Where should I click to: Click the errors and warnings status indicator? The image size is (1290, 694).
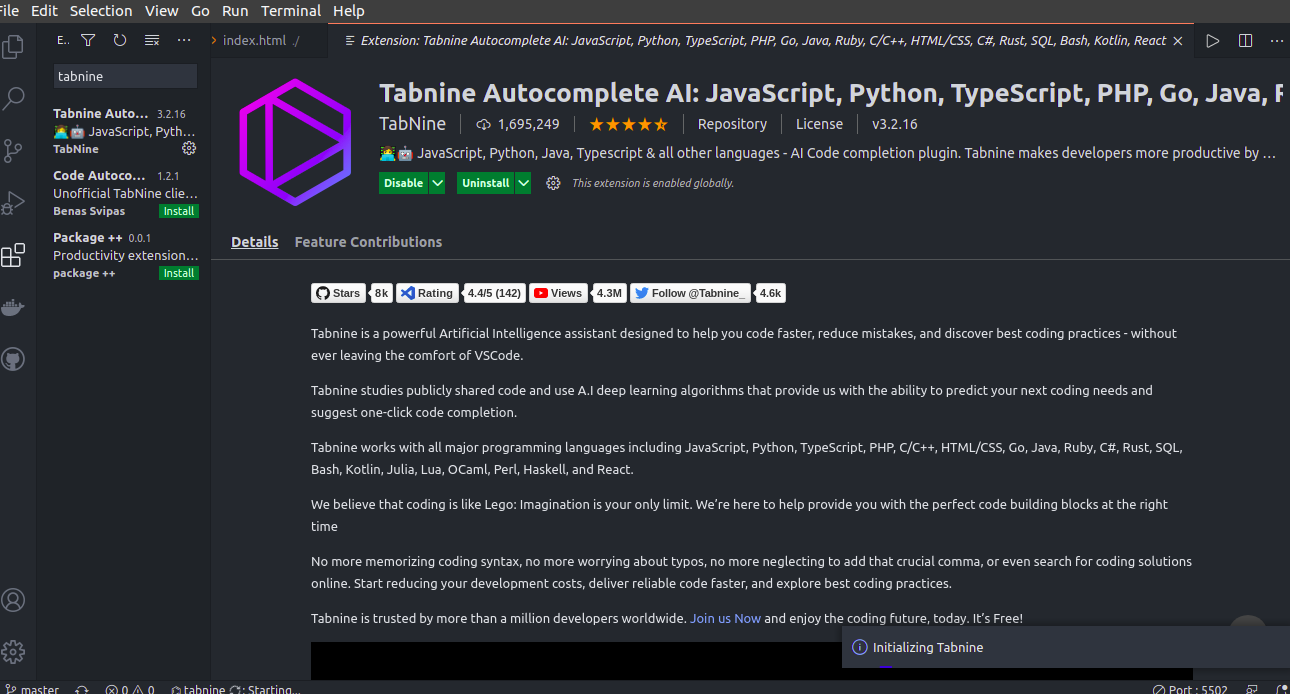pos(129,689)
